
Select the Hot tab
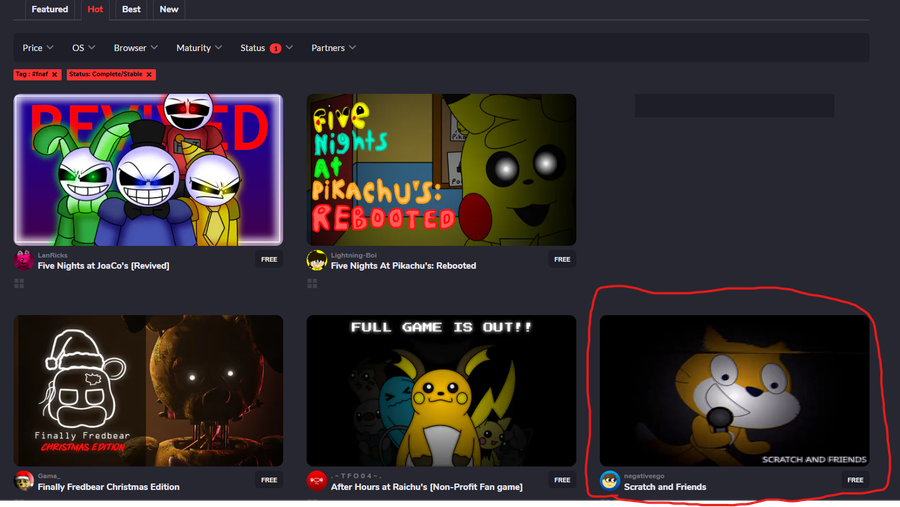(x=95, y=9)
